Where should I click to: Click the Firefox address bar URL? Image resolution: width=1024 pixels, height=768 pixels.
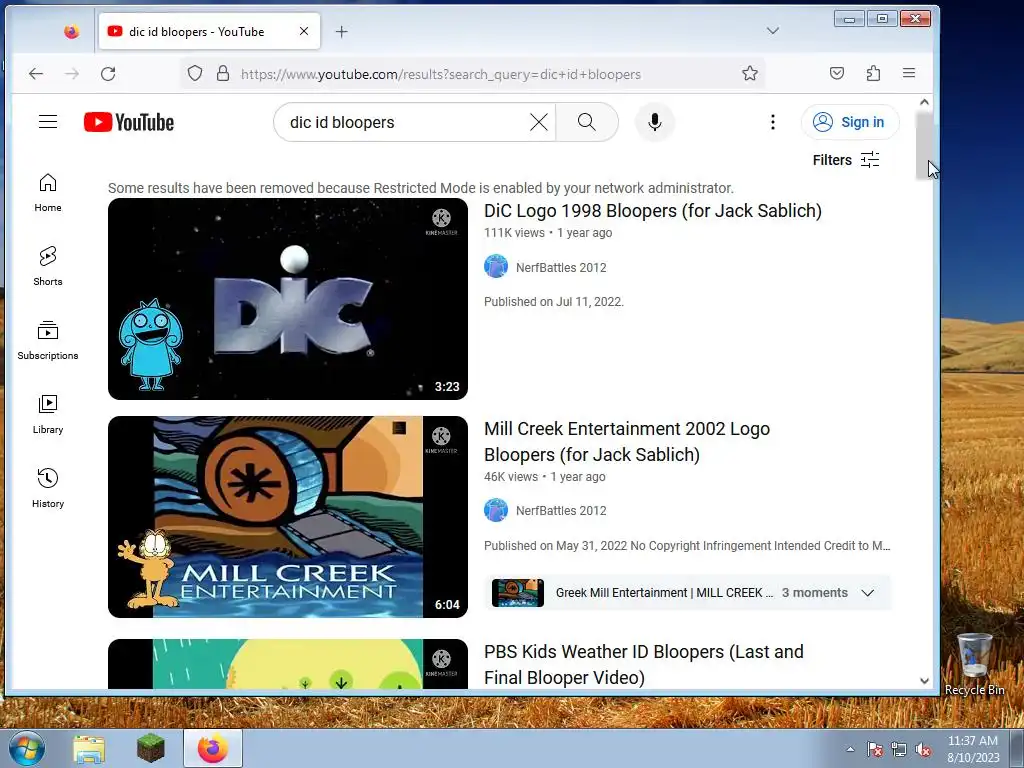pos(441,74)
